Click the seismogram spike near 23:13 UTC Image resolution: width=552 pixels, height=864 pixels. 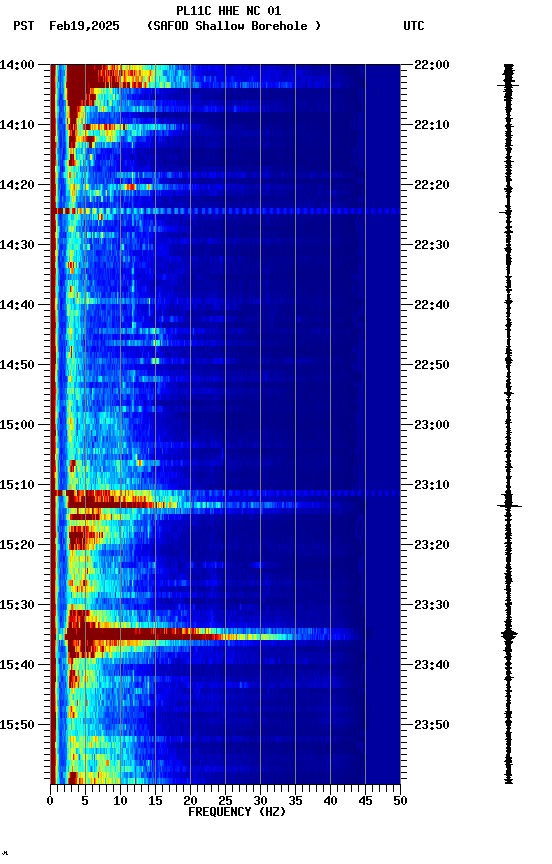[x=509, y=505]
